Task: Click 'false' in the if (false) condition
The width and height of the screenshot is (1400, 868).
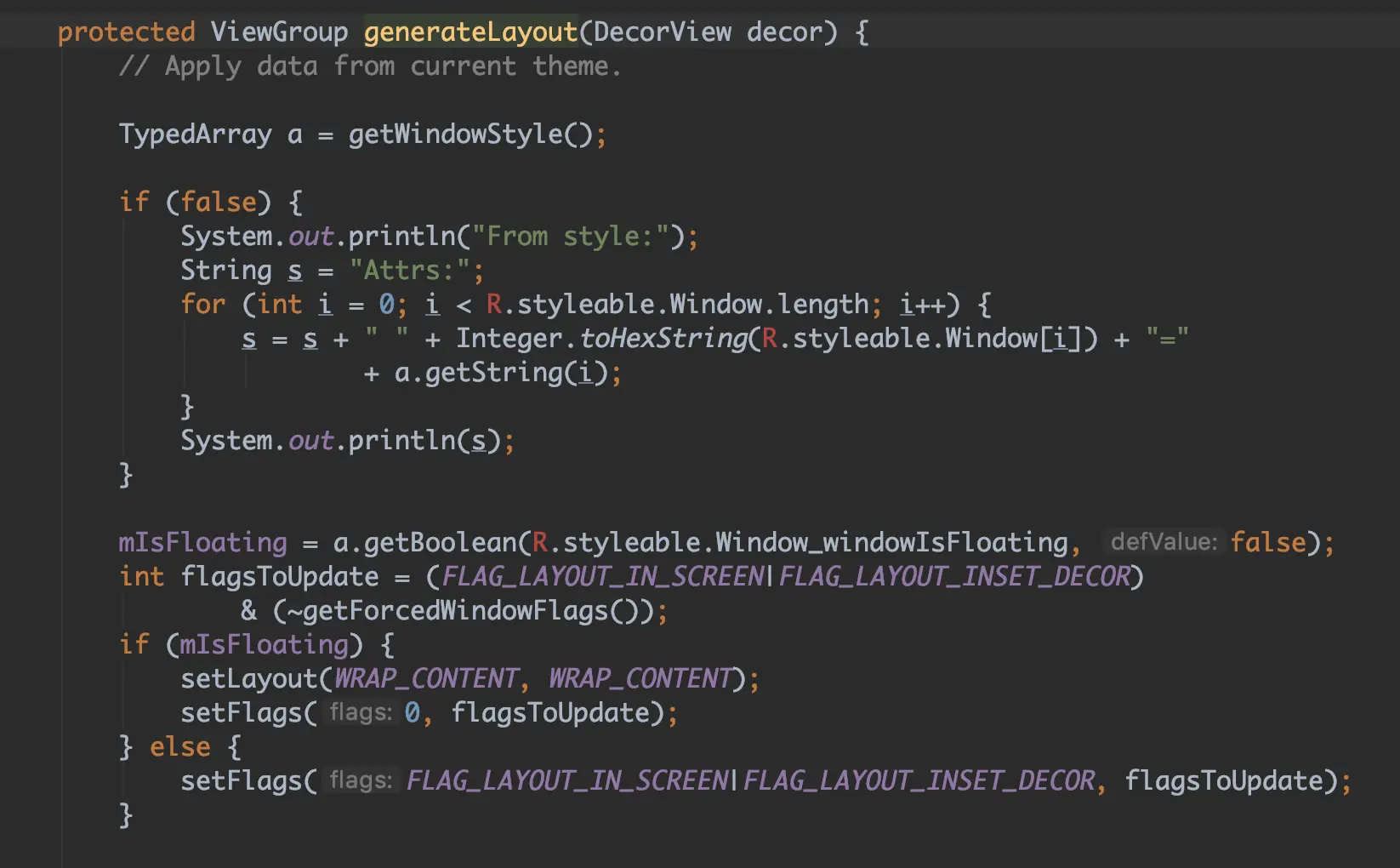Action: click(x=219, y=203)
